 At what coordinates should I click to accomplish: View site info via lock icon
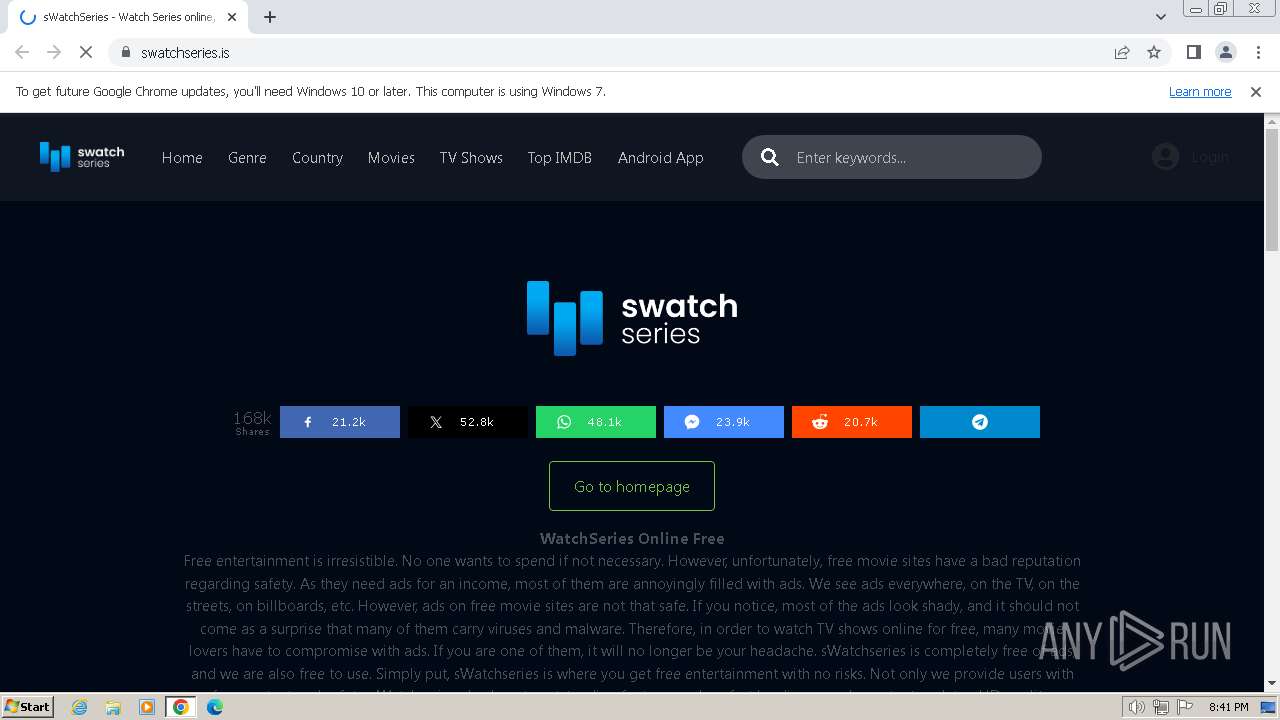125,52
